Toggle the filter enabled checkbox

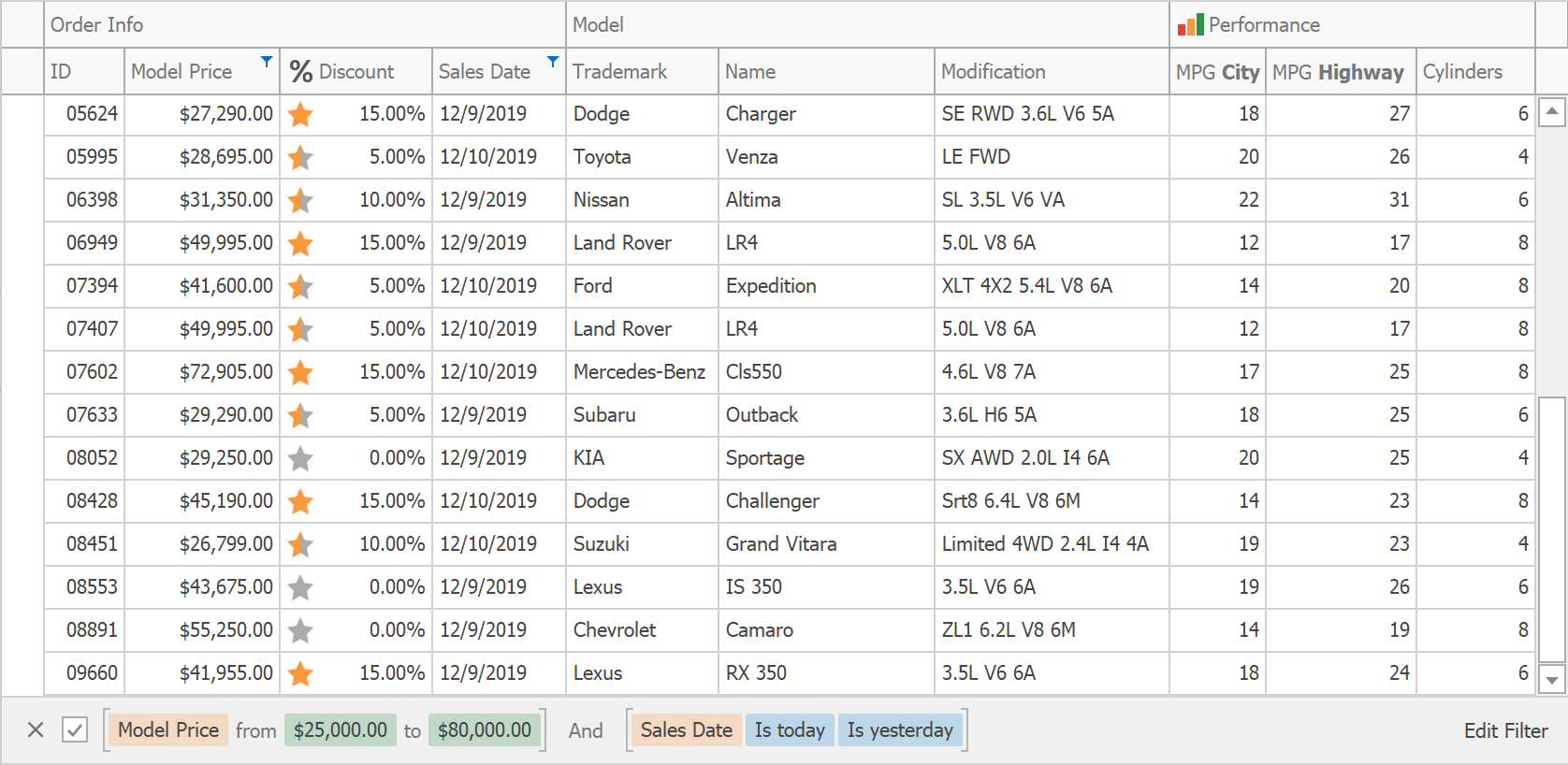(x=75, y=730)
